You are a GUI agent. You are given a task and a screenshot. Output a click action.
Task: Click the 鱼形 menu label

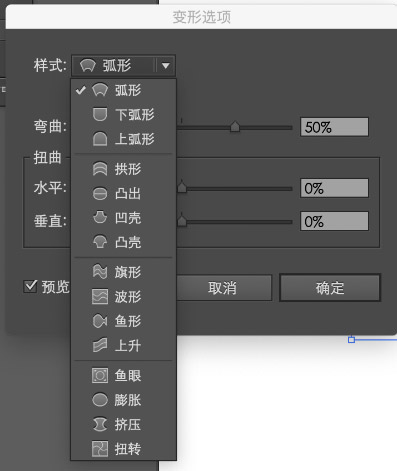128,321
